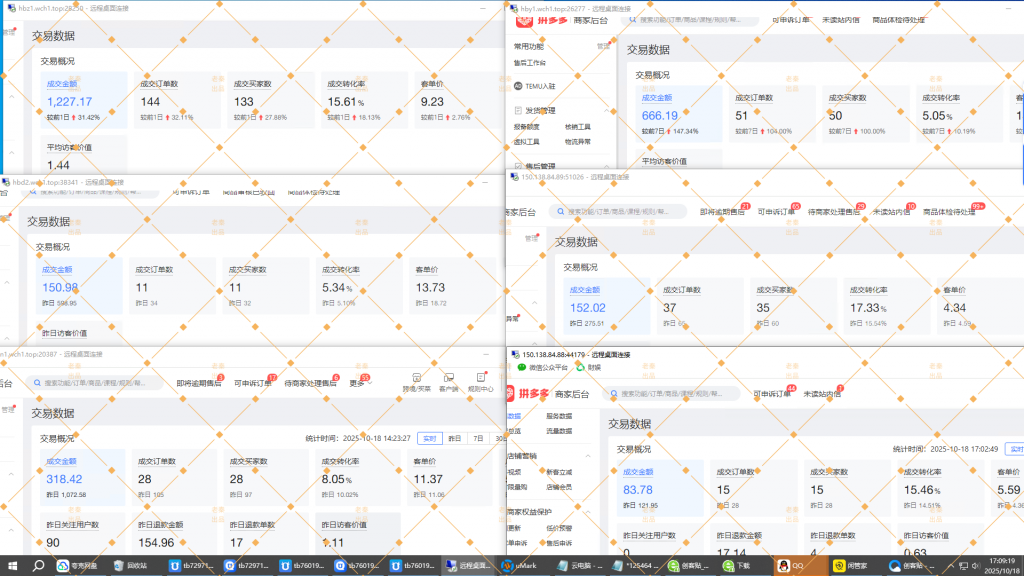Click the 客户端 download icon
Viewport: 1024px width, 576px height.
(x=449, y=380)
